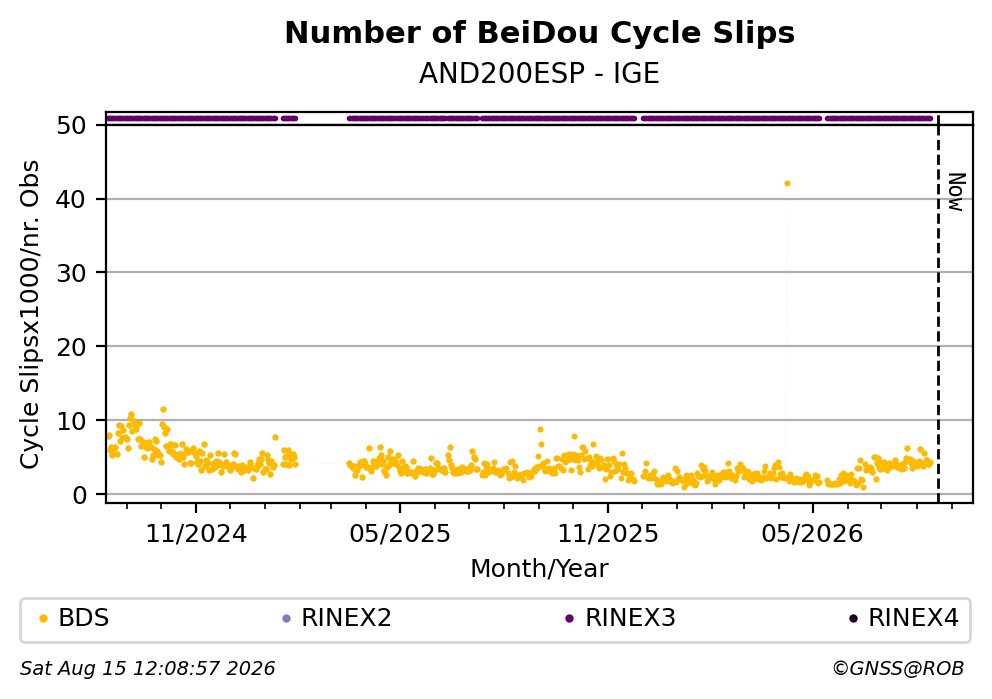Click the 'Now' dashed line label
The image size is (992, 699).
tap(957, 192)
